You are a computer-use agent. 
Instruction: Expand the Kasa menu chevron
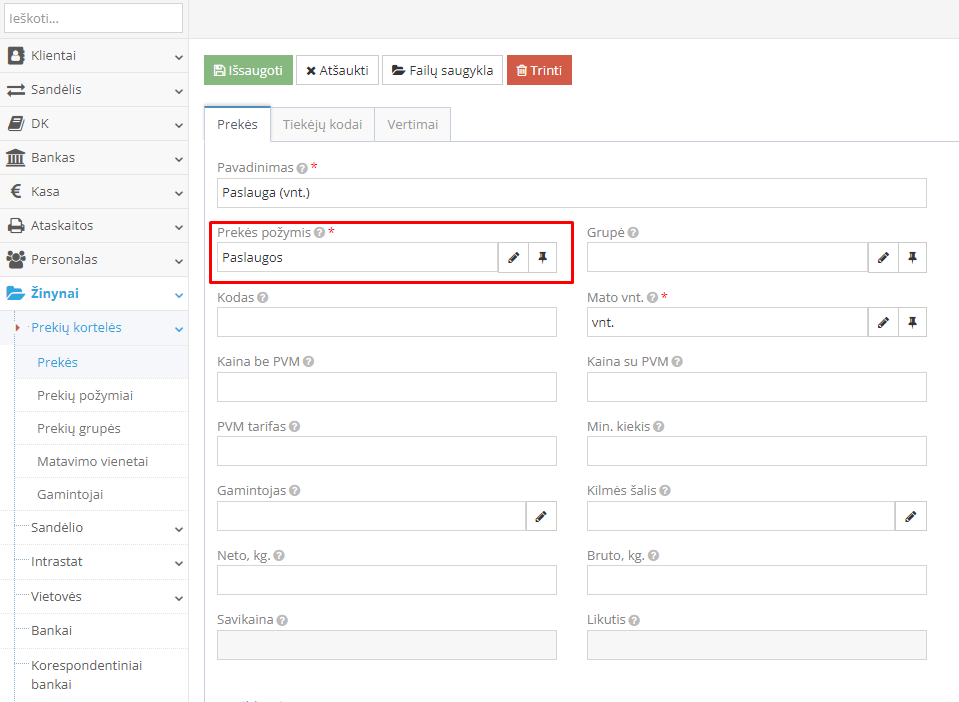point(179,193)
